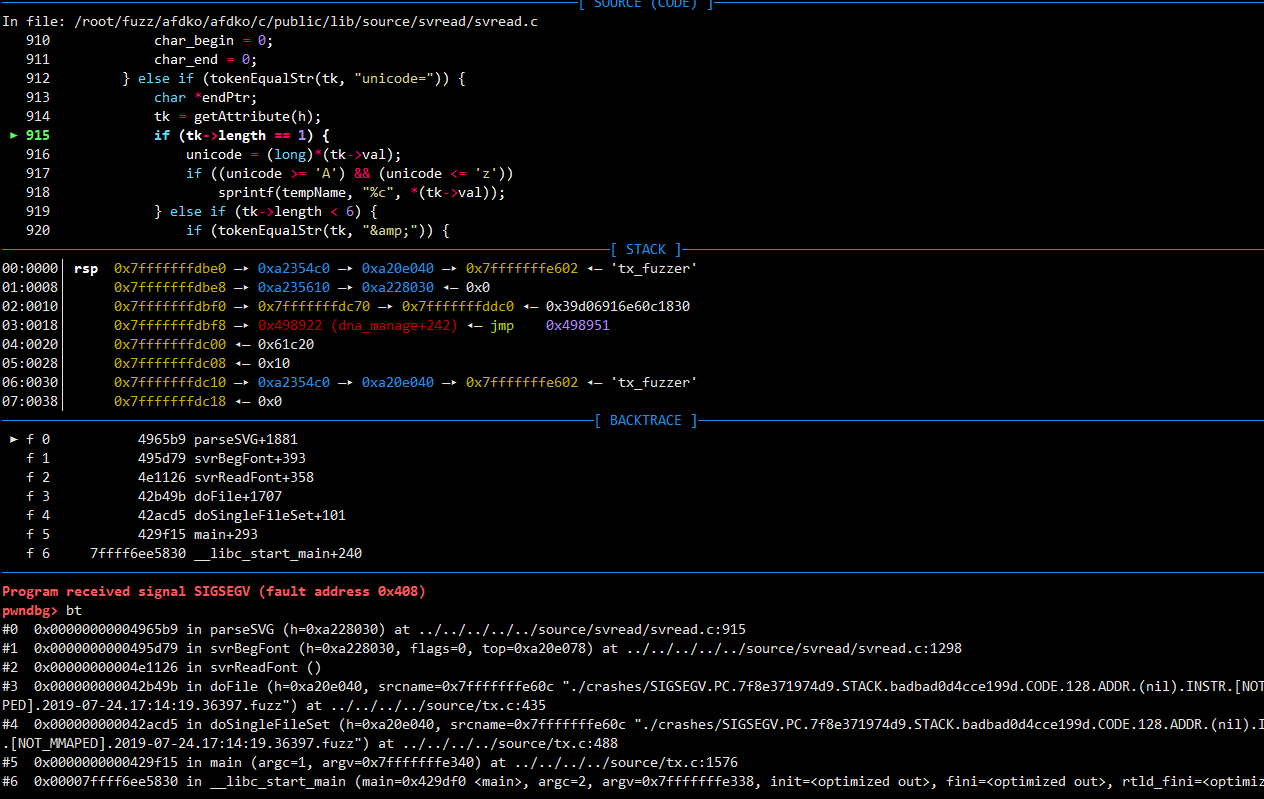Click the highlighted 'if (tk->length == 1)' line

pos(242,135)
